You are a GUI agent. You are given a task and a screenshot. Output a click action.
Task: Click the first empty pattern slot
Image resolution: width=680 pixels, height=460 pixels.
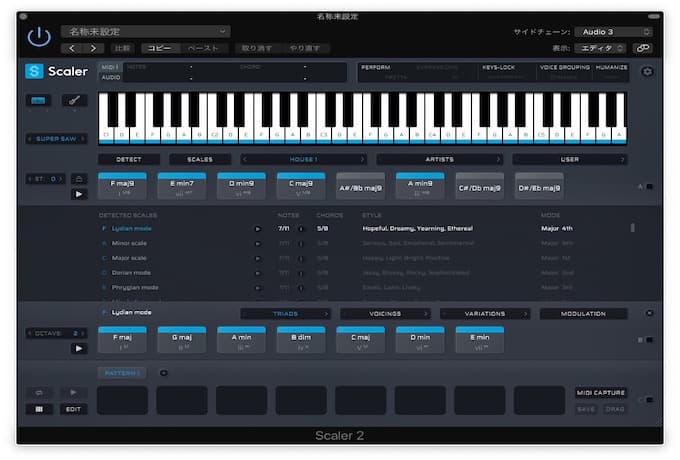(122, 400)
